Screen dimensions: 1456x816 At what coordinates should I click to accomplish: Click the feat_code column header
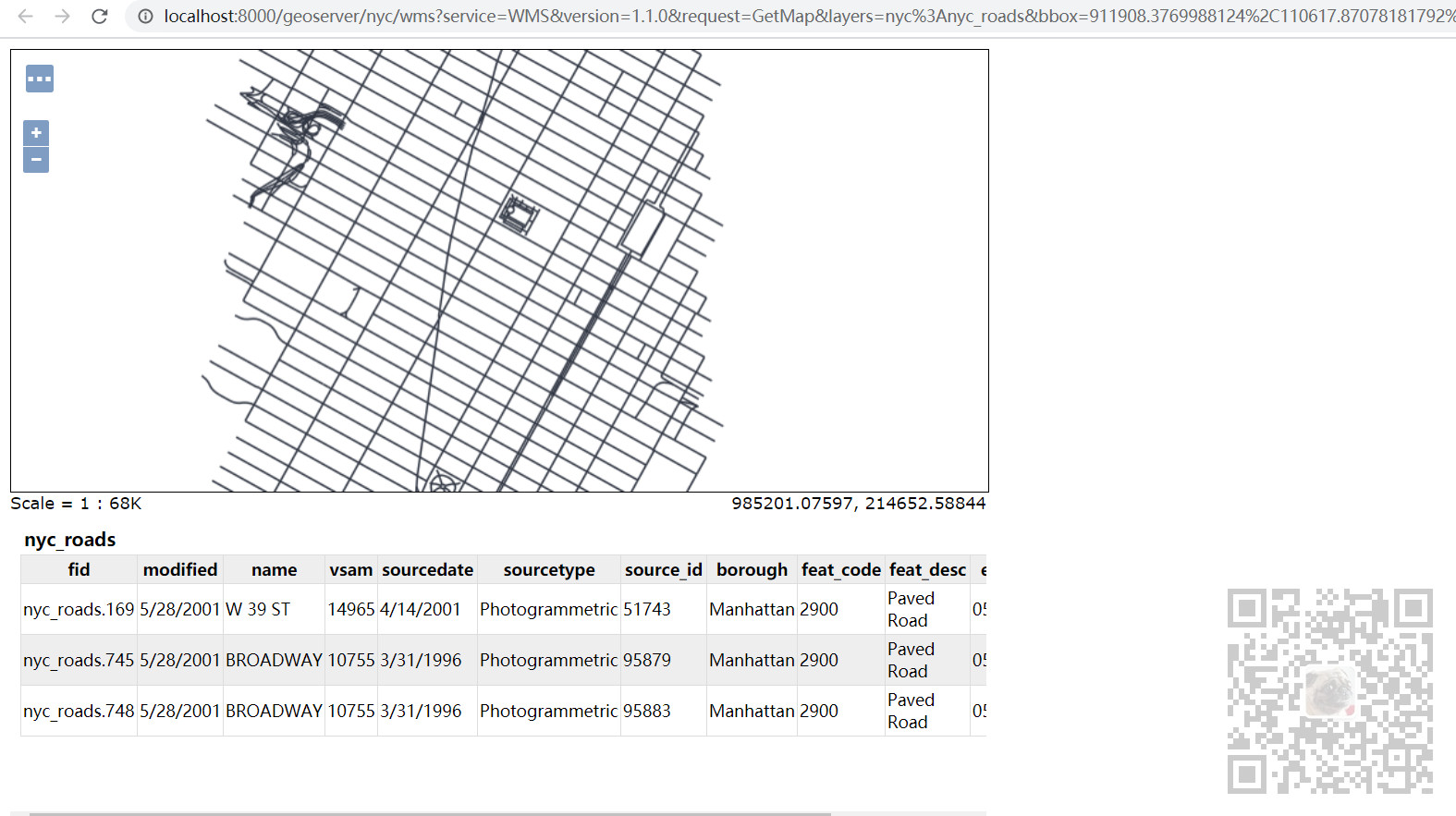tap(841, 569)
